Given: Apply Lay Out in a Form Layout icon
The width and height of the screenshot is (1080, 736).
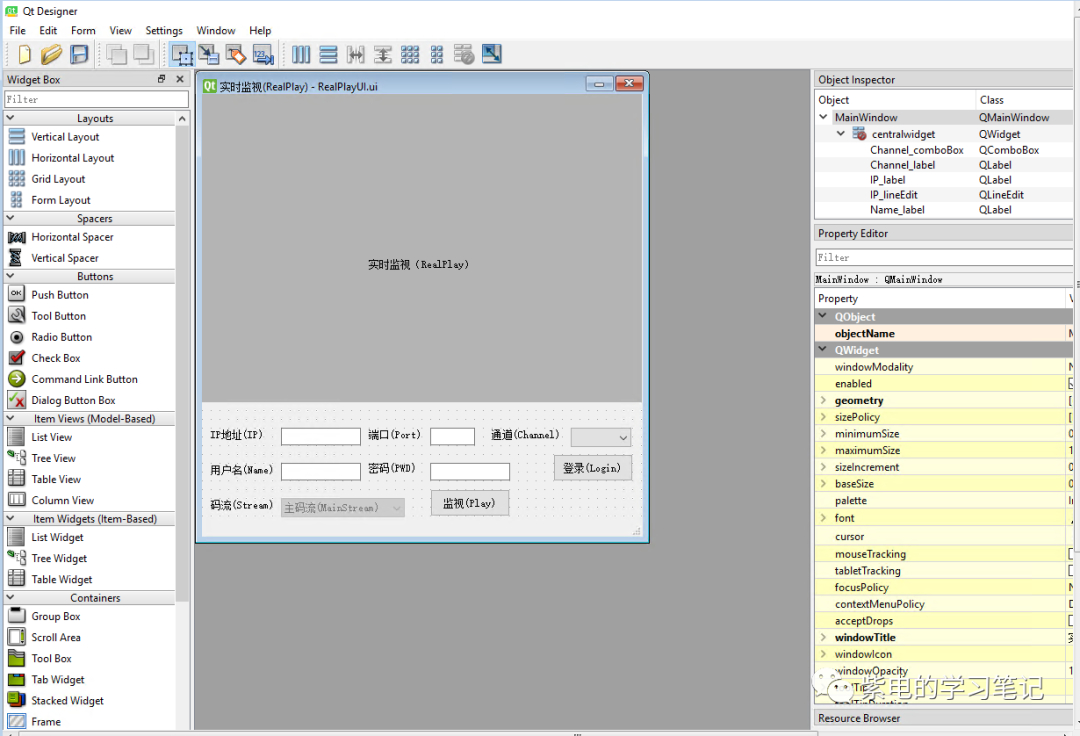Looking at the screenshot, I should tap(437, 54).
